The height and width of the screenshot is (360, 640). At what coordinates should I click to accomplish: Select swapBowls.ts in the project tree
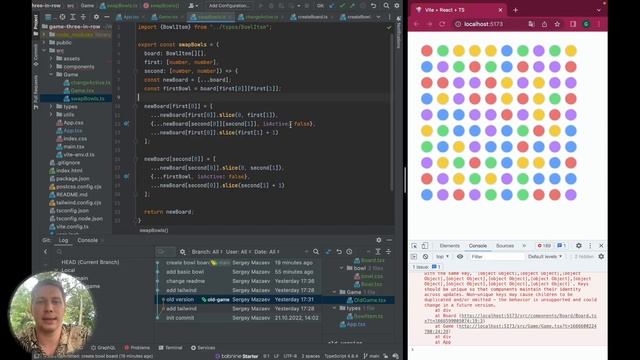point(84,99)
